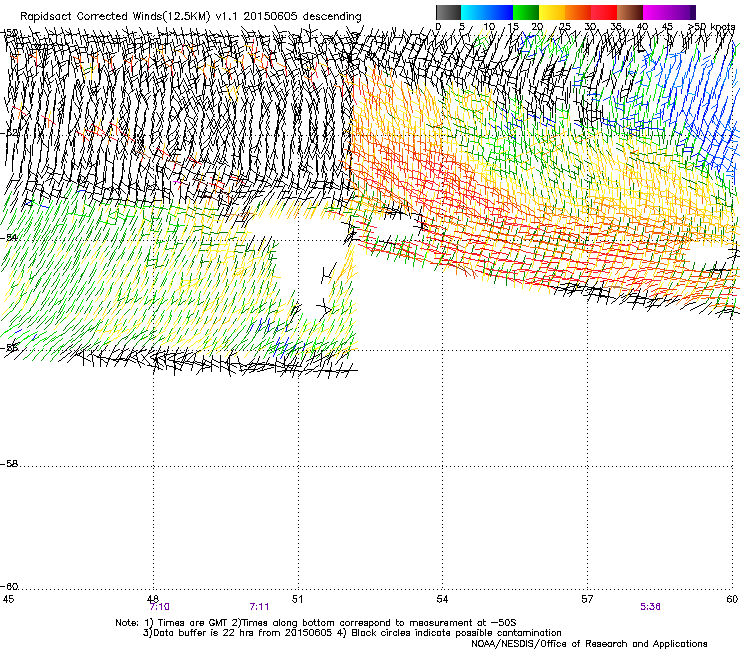
Task: Click the yellow 20-25 knots color segment
Action: click(x=552, y=12)
